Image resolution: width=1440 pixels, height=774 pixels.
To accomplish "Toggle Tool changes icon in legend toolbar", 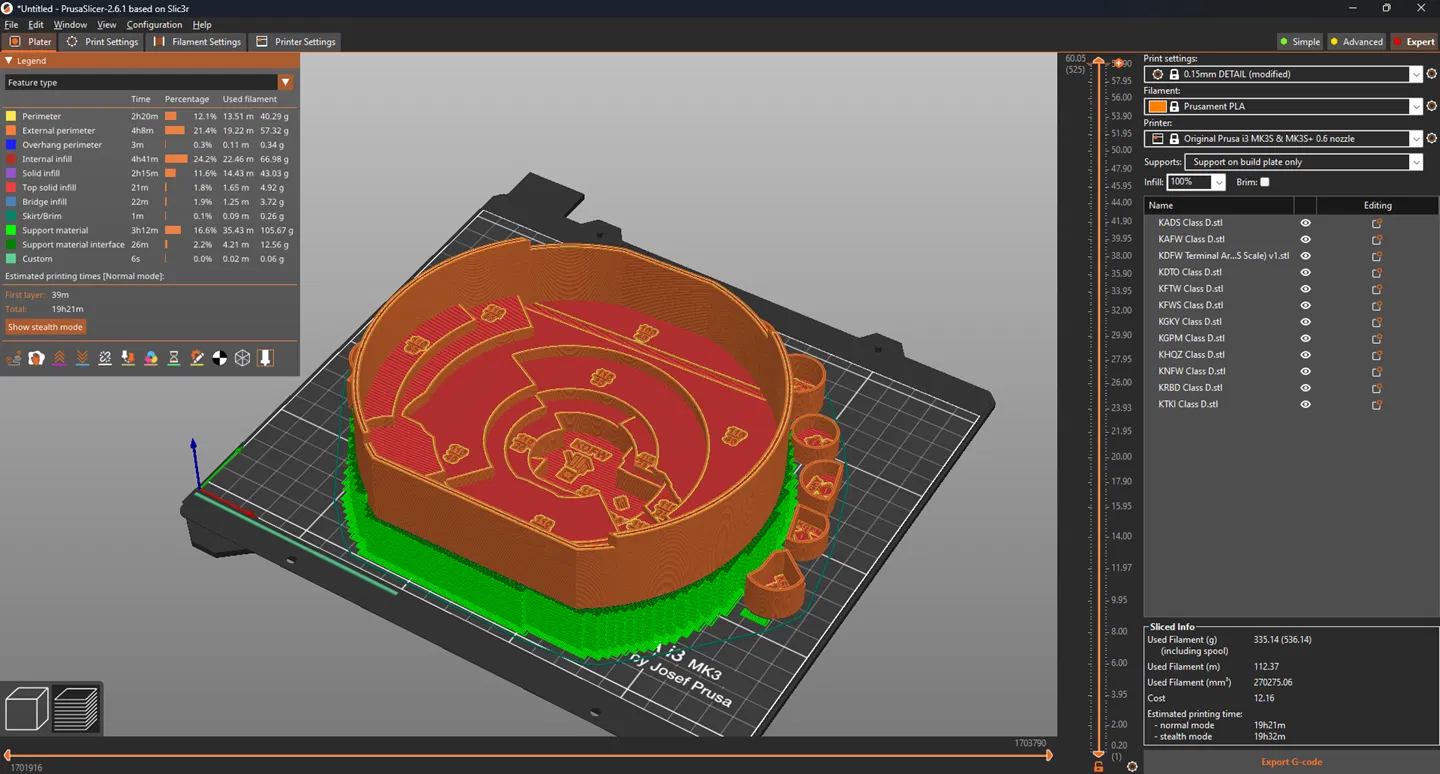I will pyautogui.click(x=128, y=358).
